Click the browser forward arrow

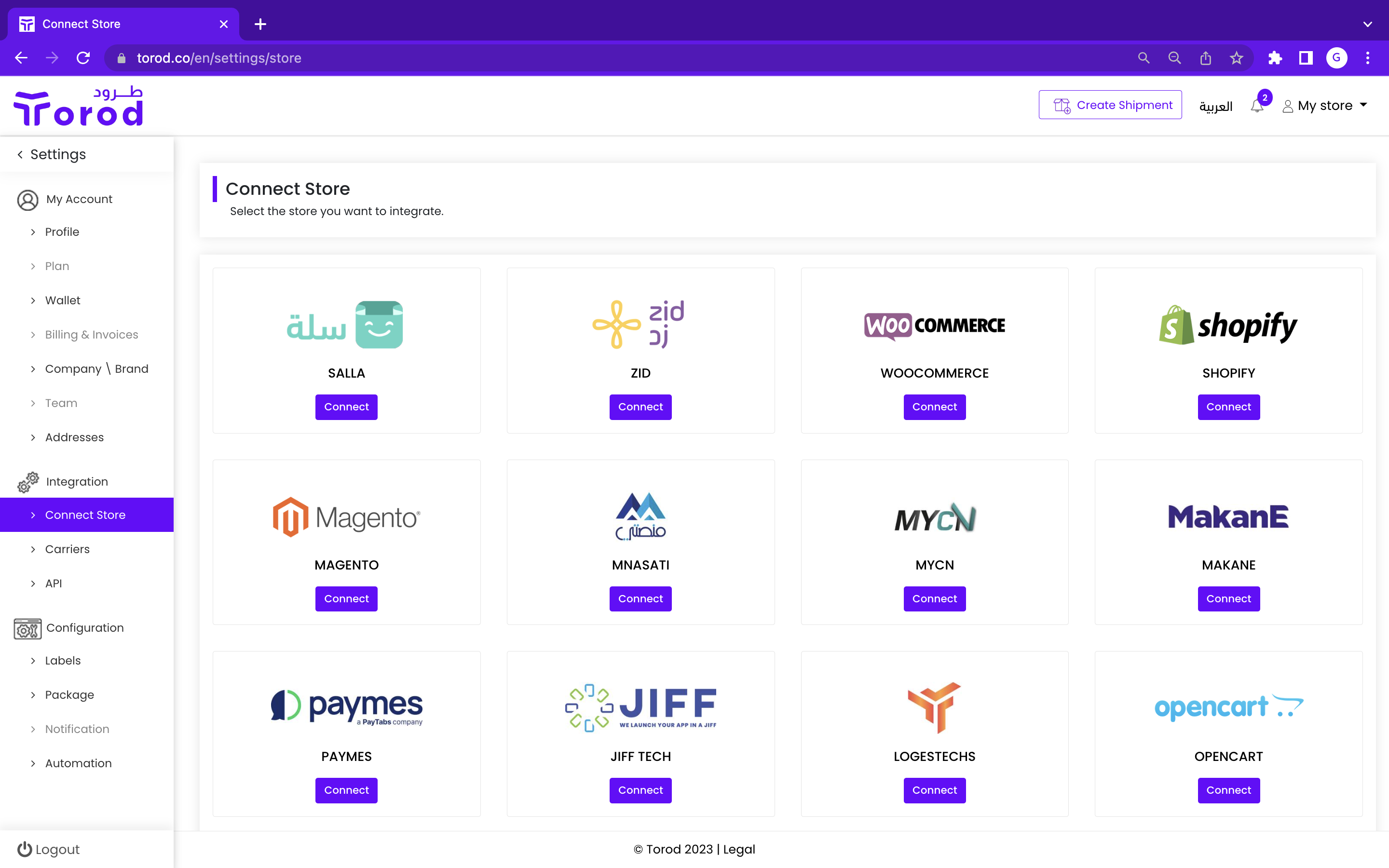[52, 58]
